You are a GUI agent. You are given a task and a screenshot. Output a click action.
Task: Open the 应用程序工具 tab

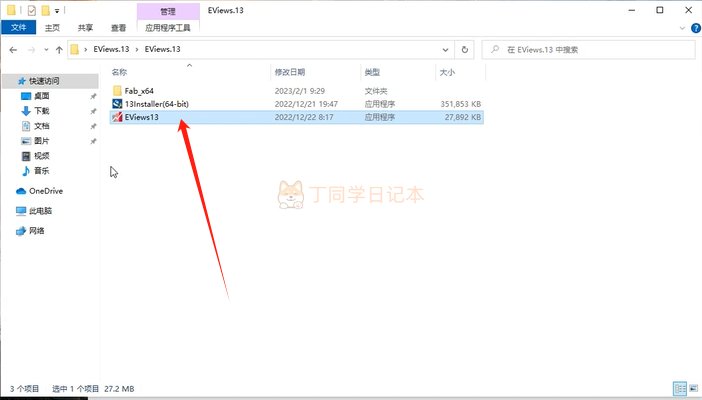coord(168,28)
